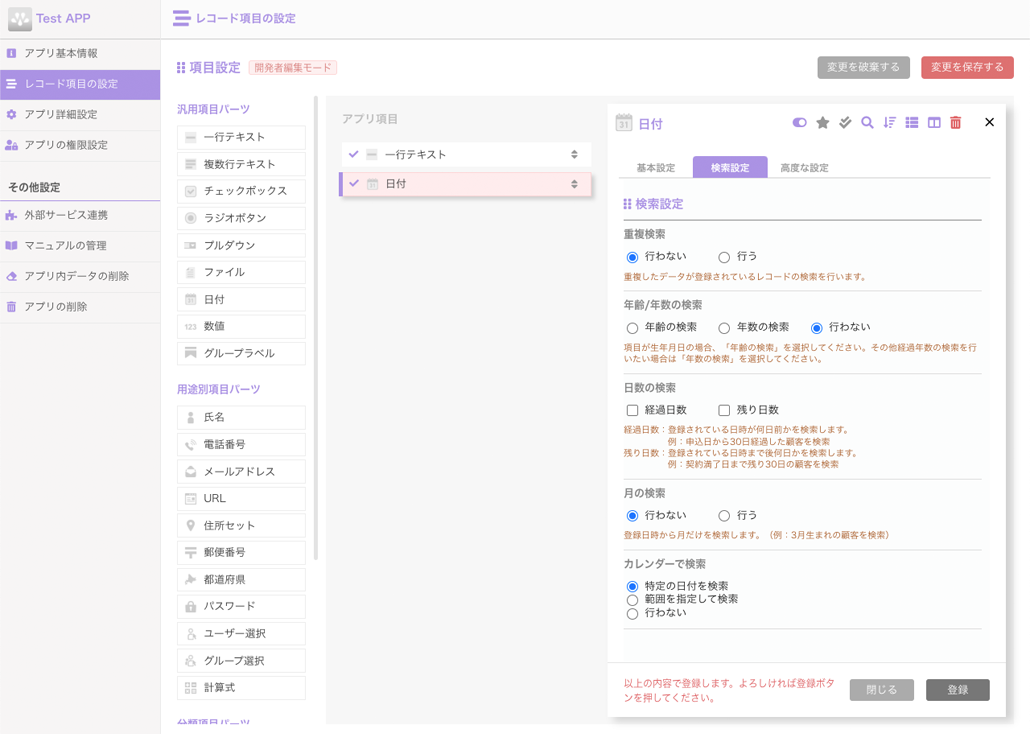Select 行う for 月の検索
Screen dimensions: 1030x734
[x=724, y=516]
